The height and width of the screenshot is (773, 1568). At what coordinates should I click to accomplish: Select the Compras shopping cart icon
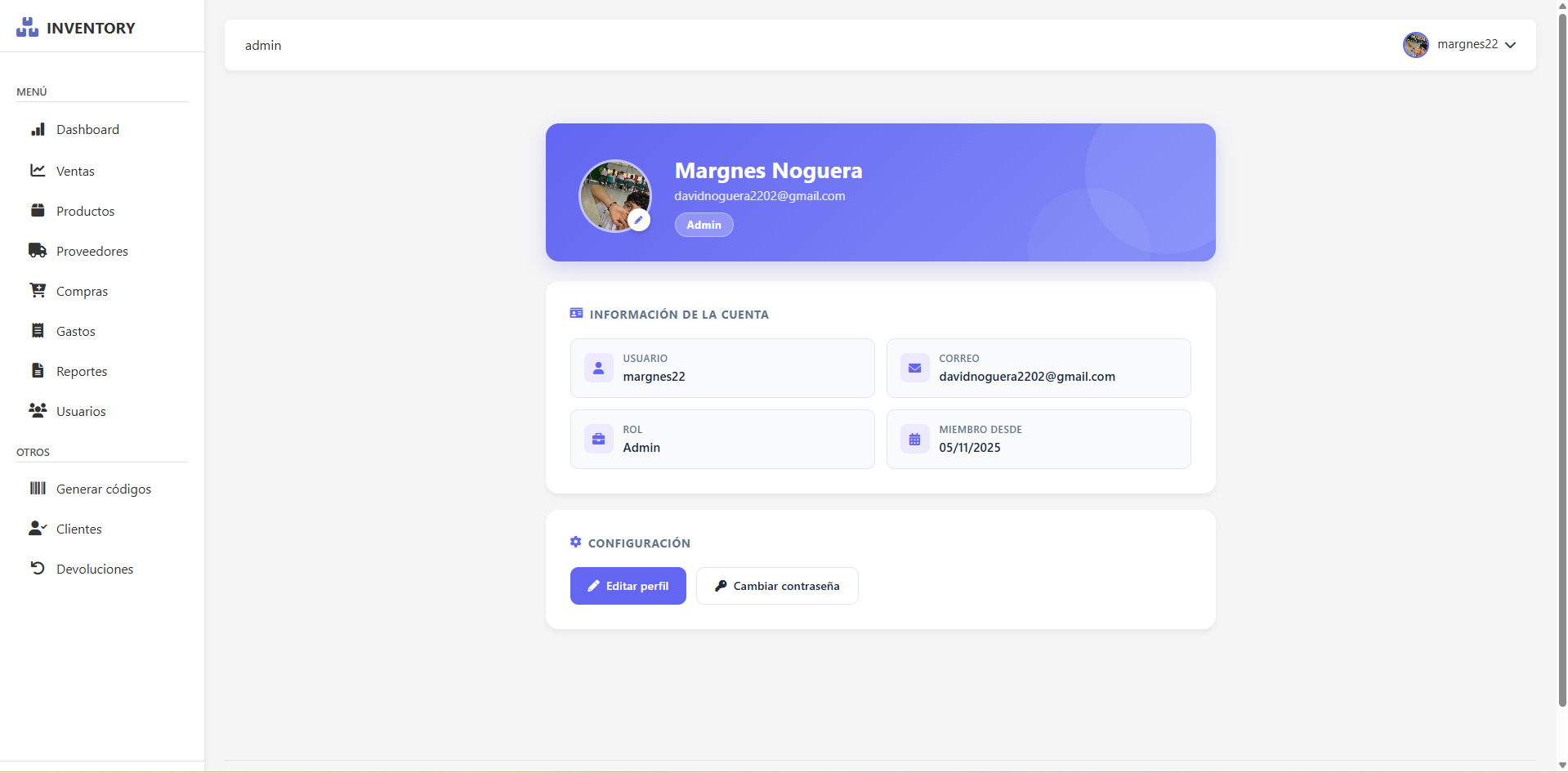[38, 290]
